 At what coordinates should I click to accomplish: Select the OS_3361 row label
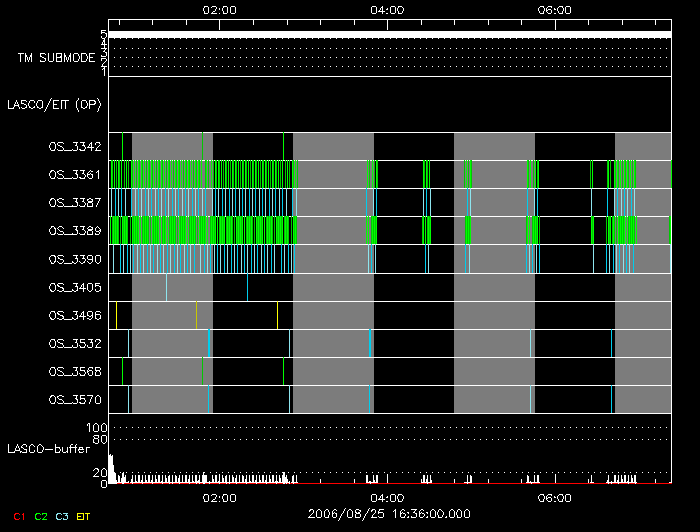click(75, 175)
